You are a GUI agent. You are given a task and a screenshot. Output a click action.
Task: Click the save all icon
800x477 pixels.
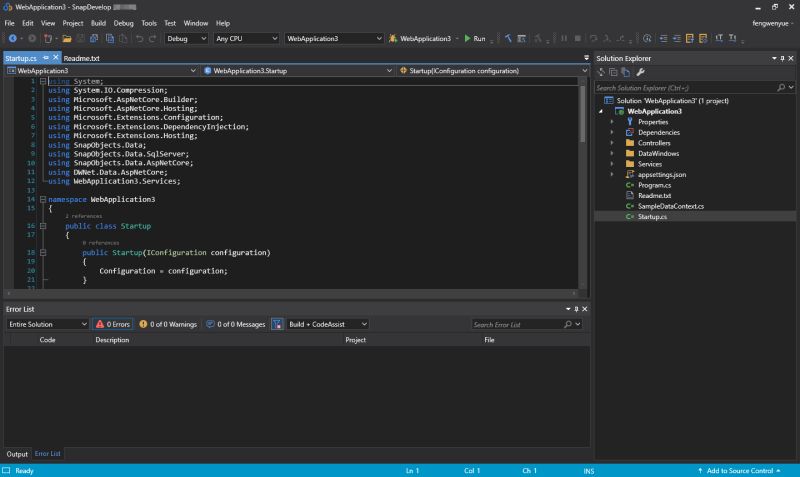pyautogui.click(x=94, y=38)
